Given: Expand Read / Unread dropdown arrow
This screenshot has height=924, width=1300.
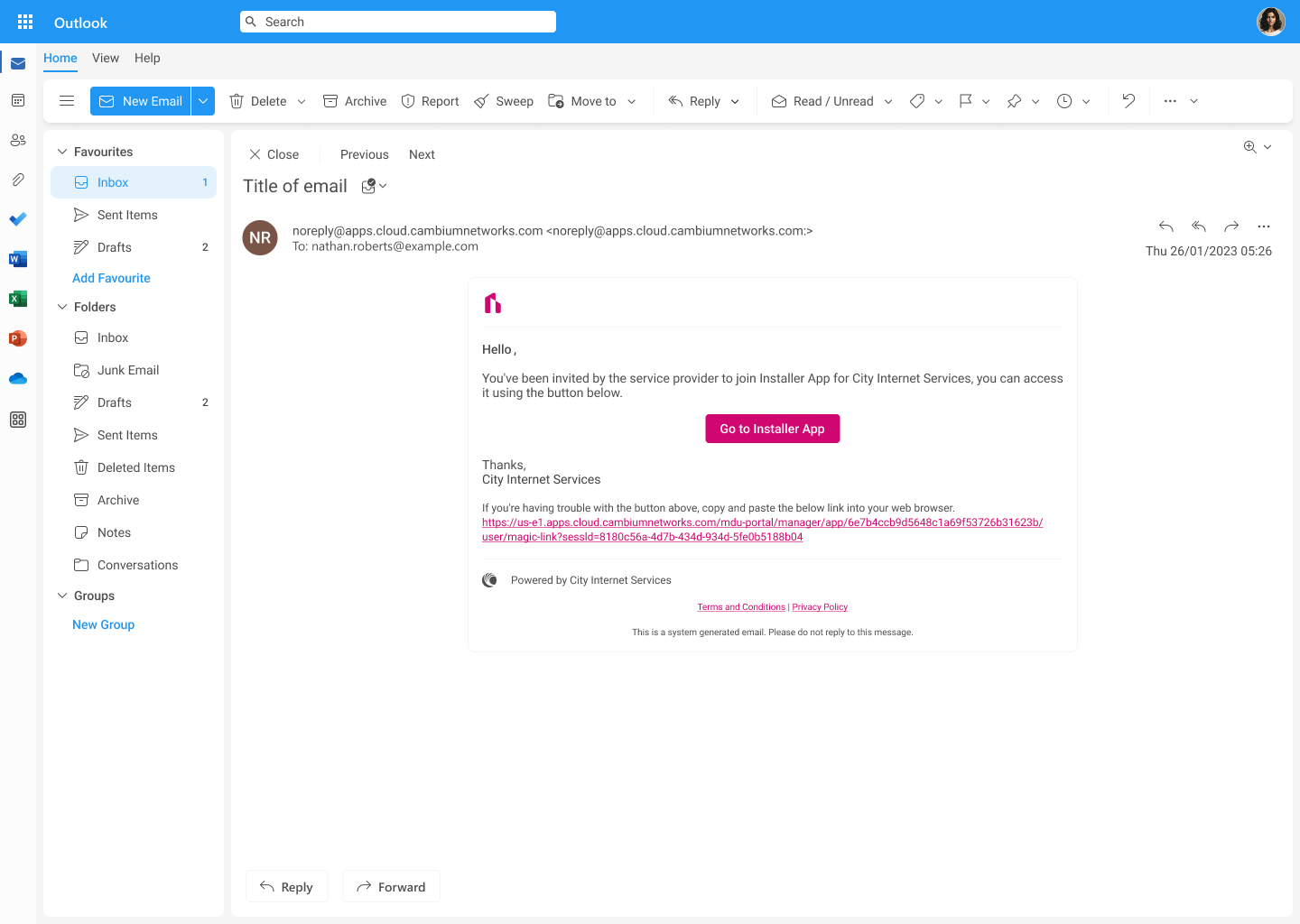Looking at the screenshot, I should 888,101.
